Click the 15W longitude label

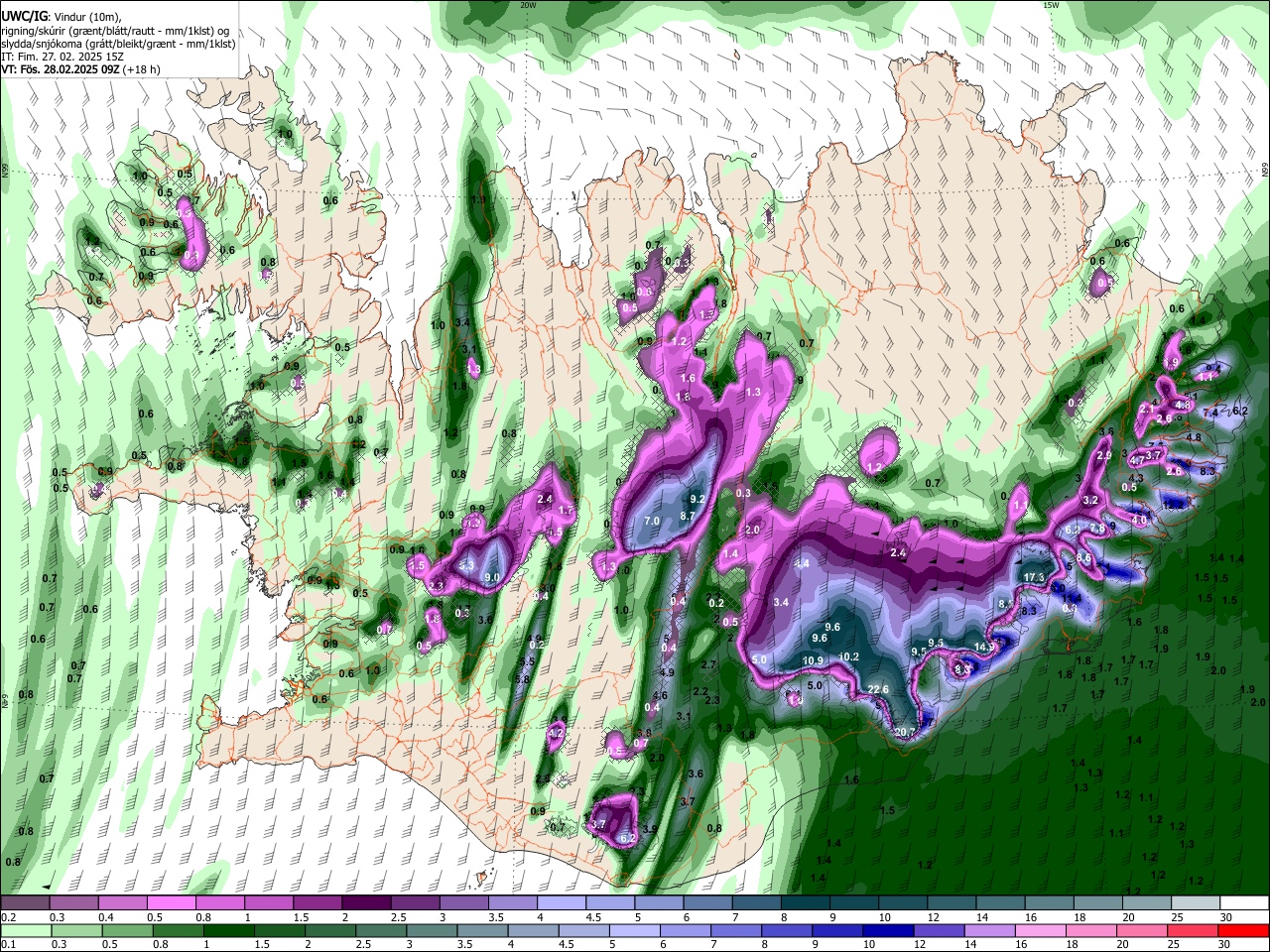click(x=1051, y=5)
